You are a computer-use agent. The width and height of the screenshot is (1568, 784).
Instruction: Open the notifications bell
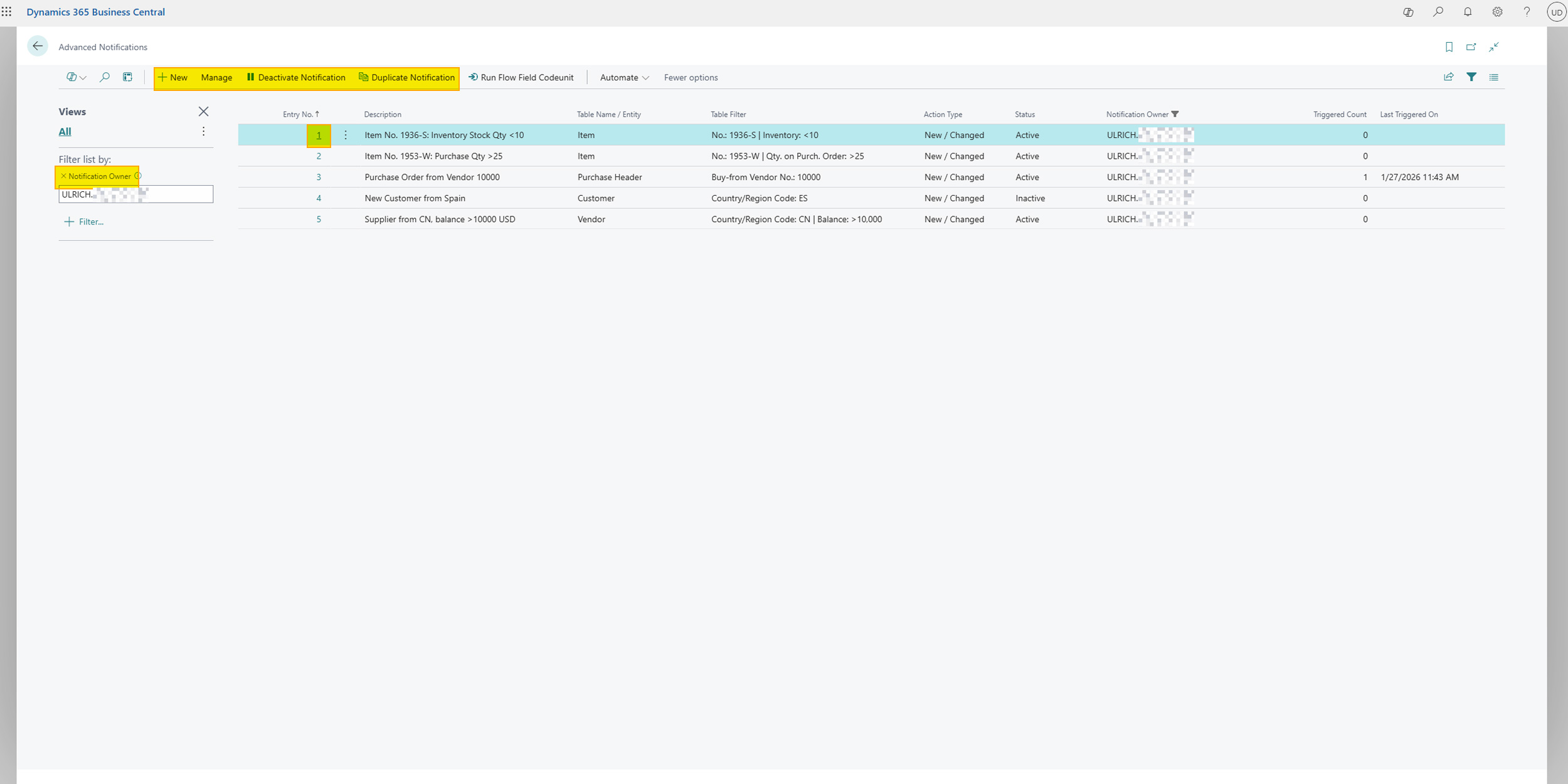point(1467,12)
